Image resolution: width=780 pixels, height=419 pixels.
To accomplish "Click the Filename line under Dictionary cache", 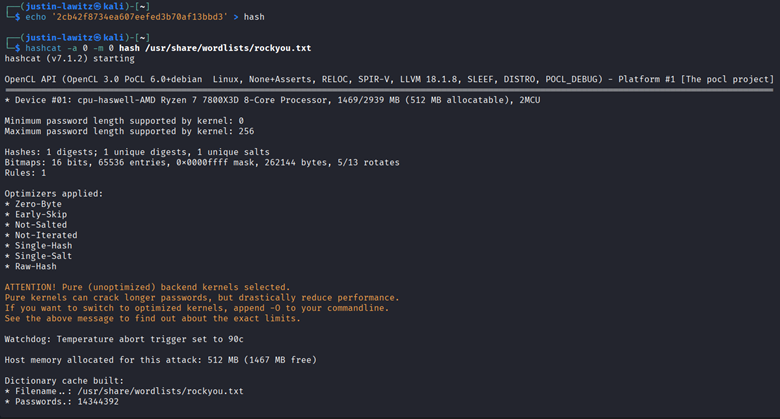I will tap(124, 391).
